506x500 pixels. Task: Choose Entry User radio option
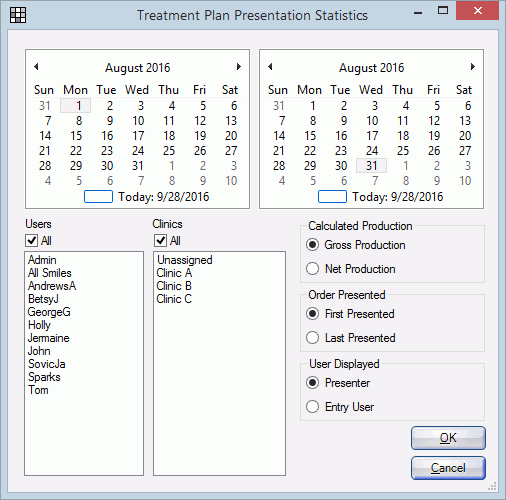[312, 407]
